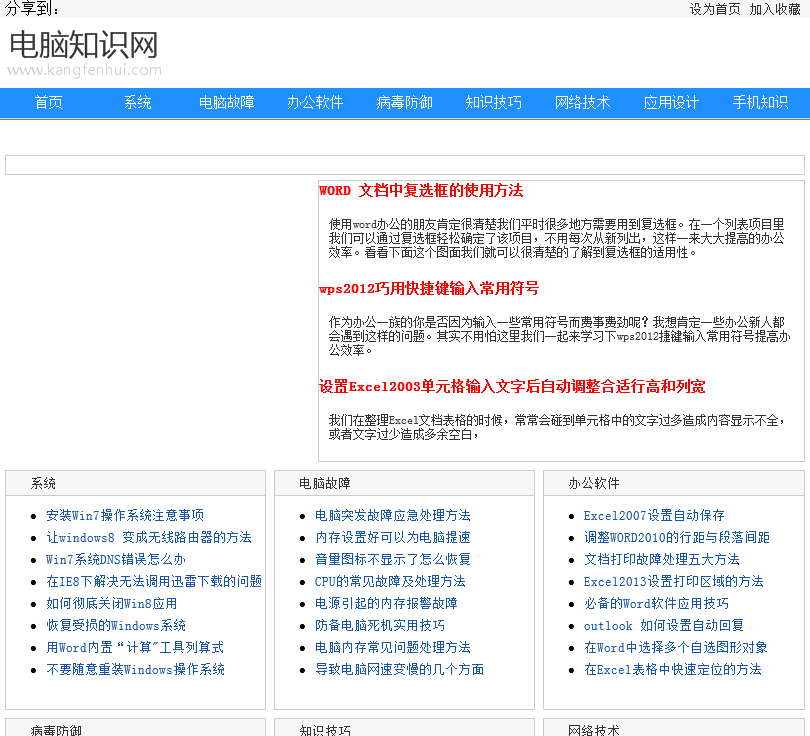Click the 网络技术 section header at bottom
Screen dimensions: 810x736
(x=594, y=730)
